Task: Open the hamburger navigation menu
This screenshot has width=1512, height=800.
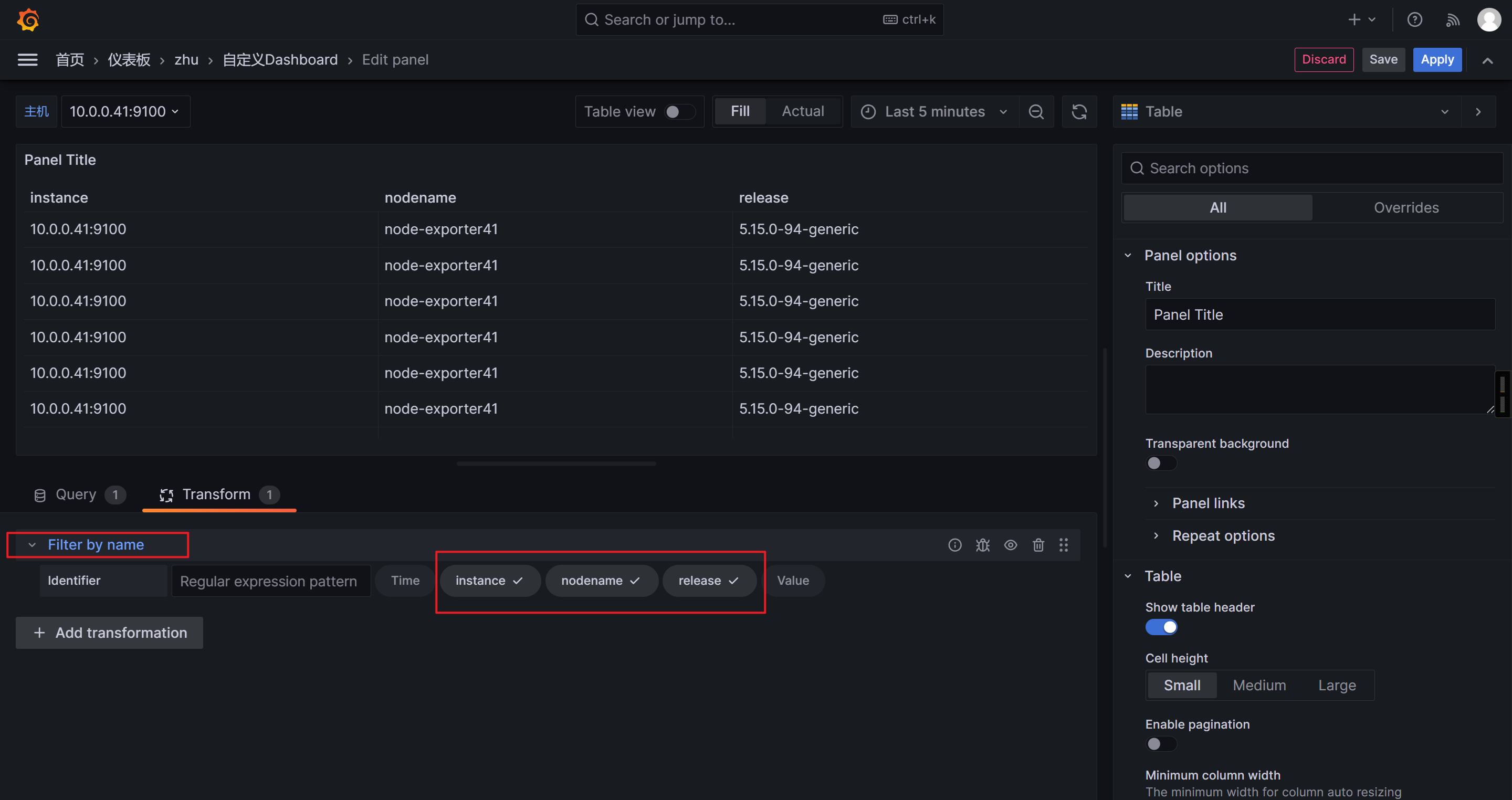Action: (x=28, y=60)
